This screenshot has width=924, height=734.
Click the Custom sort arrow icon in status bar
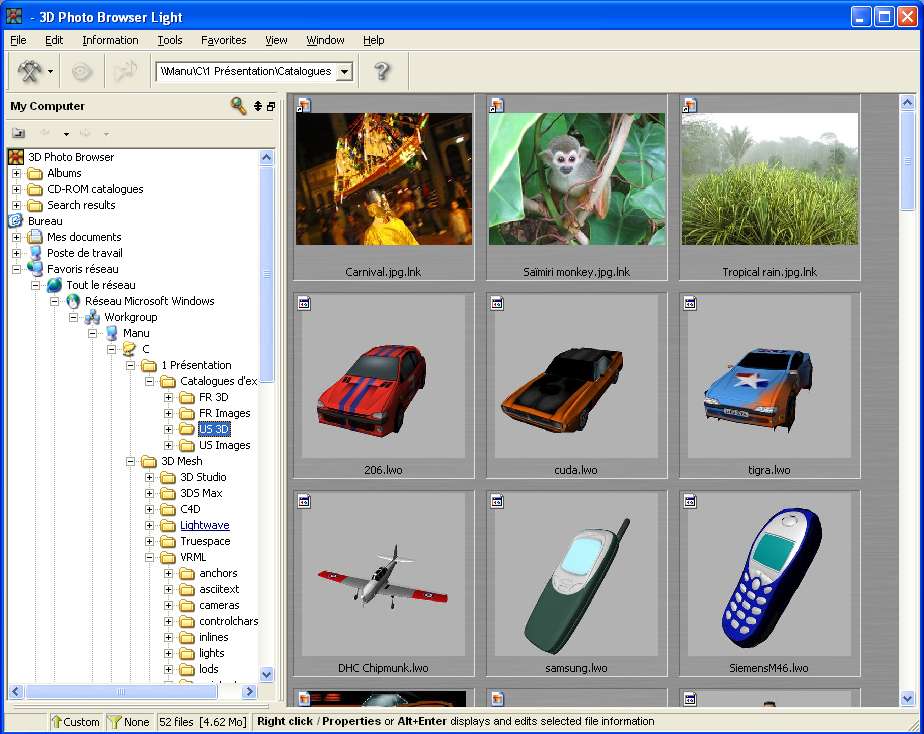point(57,722)
